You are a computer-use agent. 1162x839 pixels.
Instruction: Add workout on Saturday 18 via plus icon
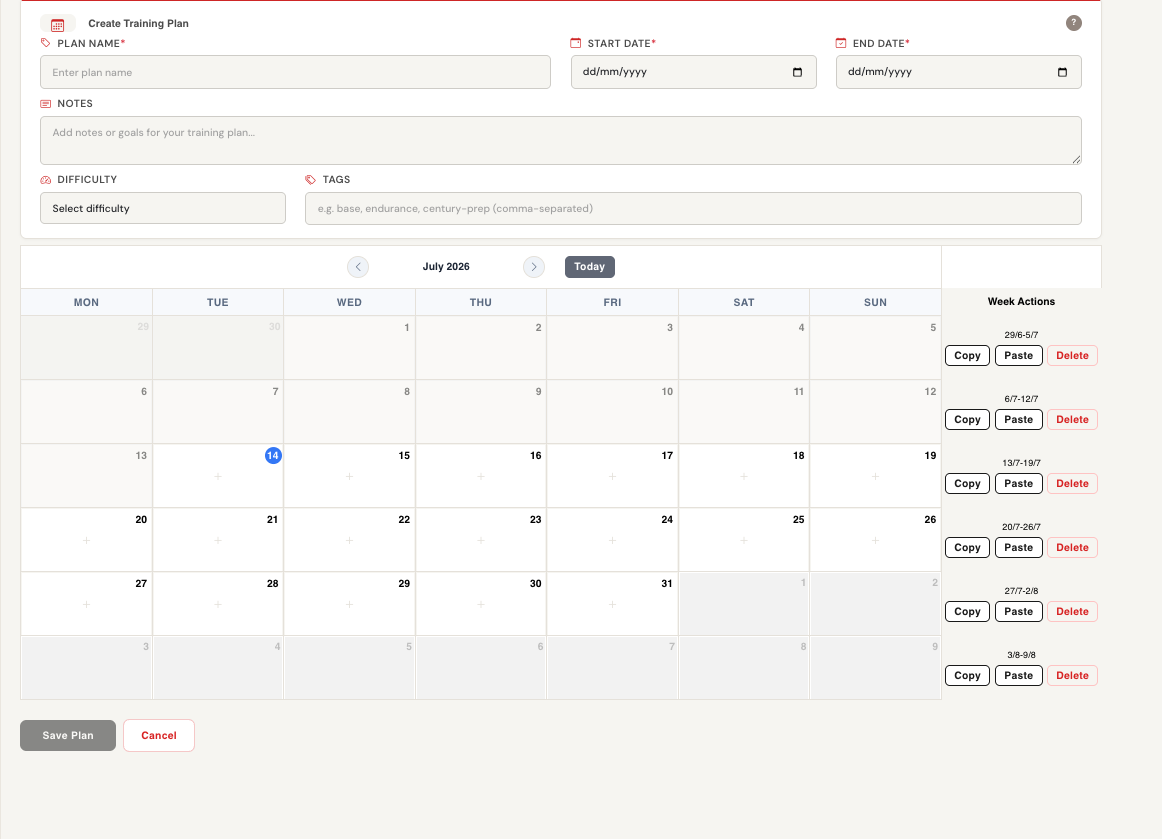point(743,477)
